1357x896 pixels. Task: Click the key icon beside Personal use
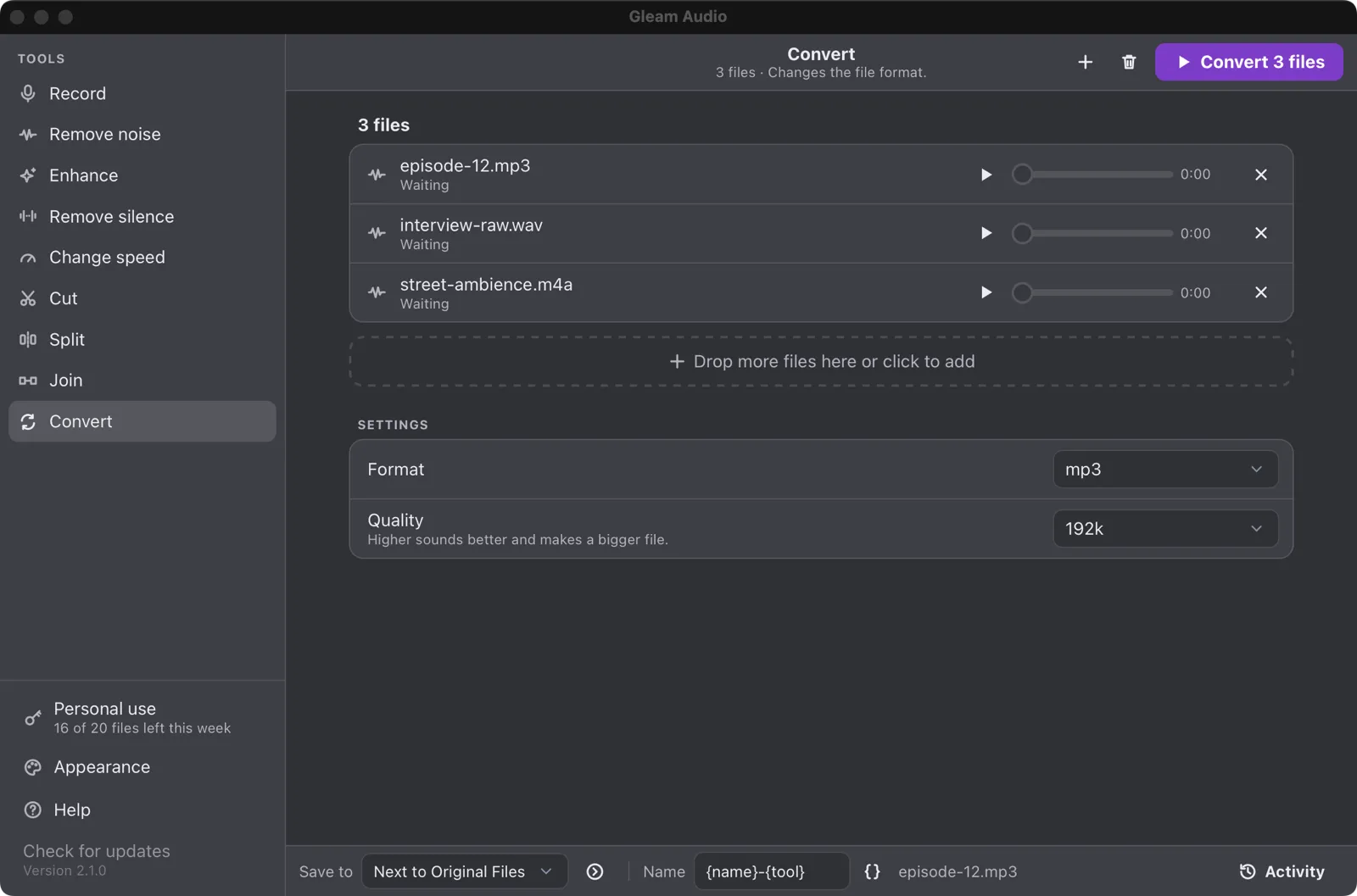(33, 718)
